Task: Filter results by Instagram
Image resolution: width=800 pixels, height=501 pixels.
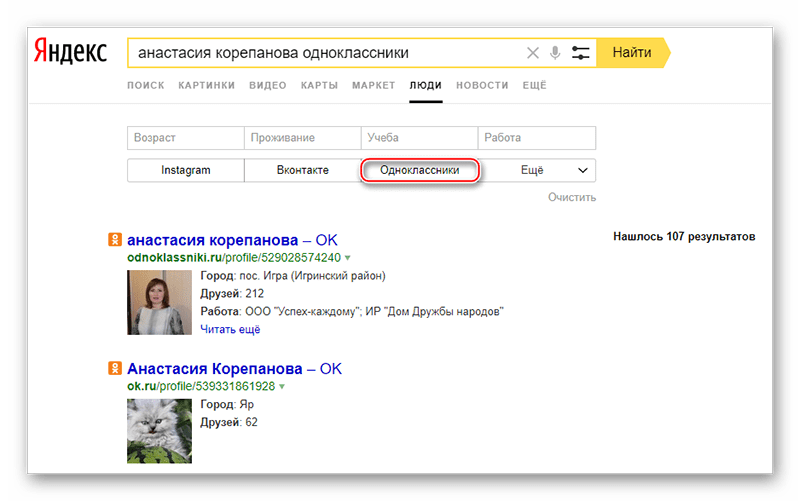Action: pyautogui.click(x=186, y=170)
